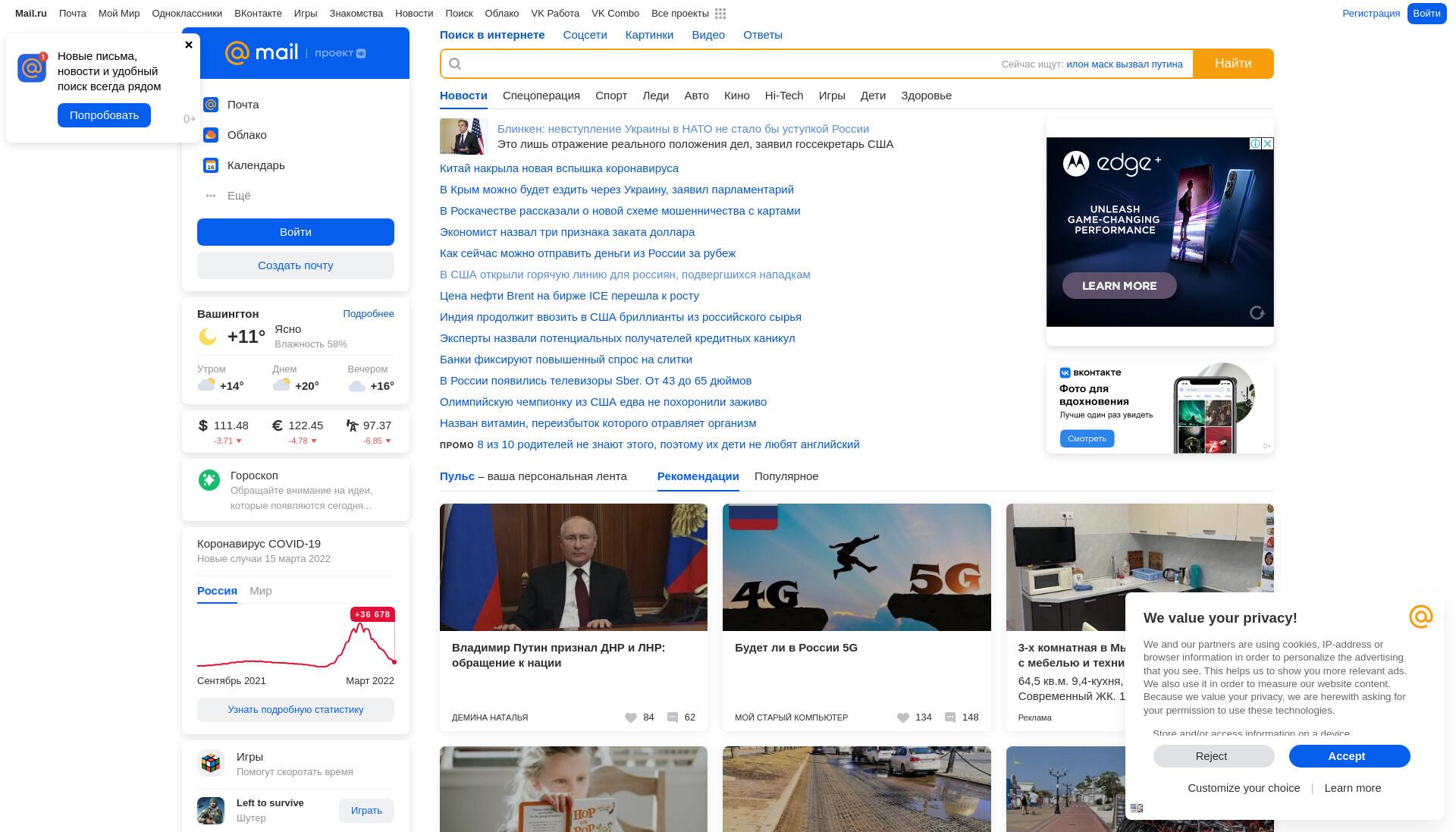Open Customize your choice link
Image resolution: width=1456 pixels, height=832 pixels.
pos(1244,788)
